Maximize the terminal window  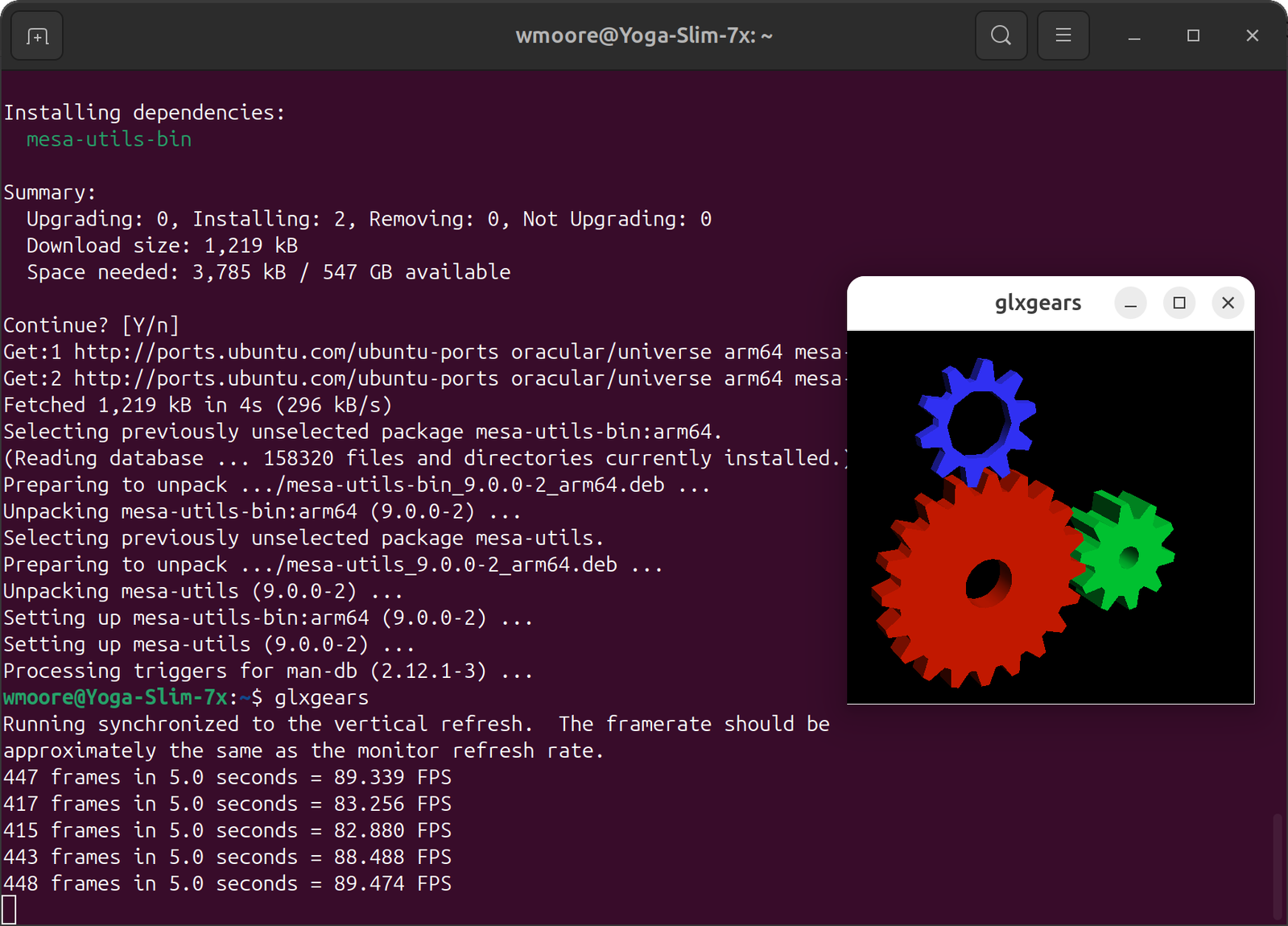1193,35
